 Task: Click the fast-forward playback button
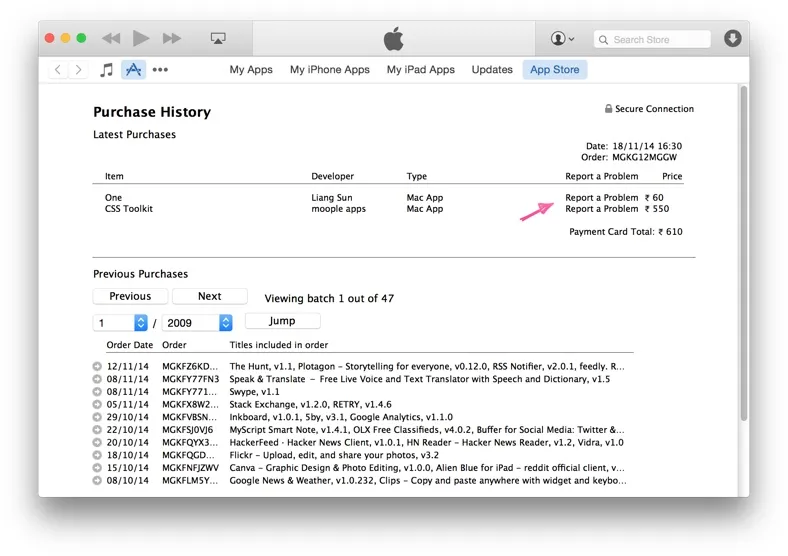[172, 38]
